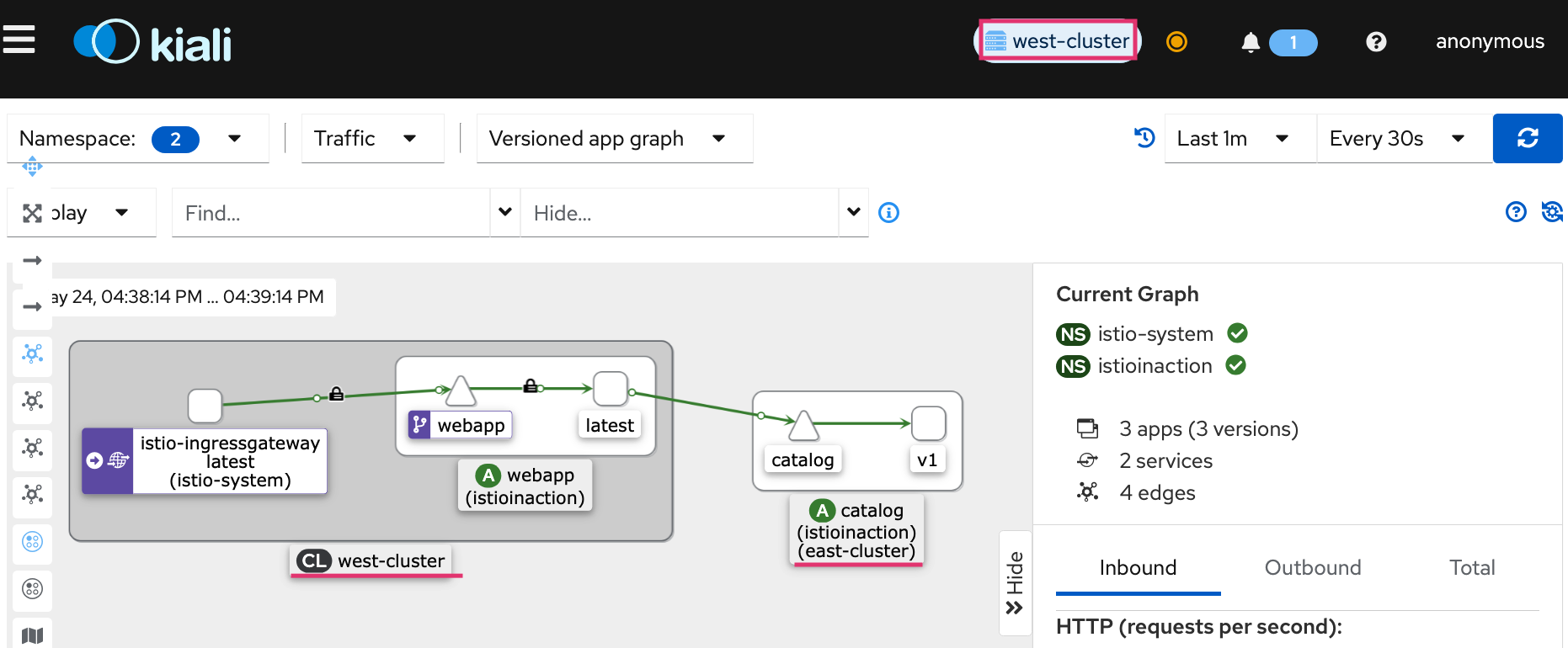
Task: Click the anonymous user label
Action: [1490, 41]
